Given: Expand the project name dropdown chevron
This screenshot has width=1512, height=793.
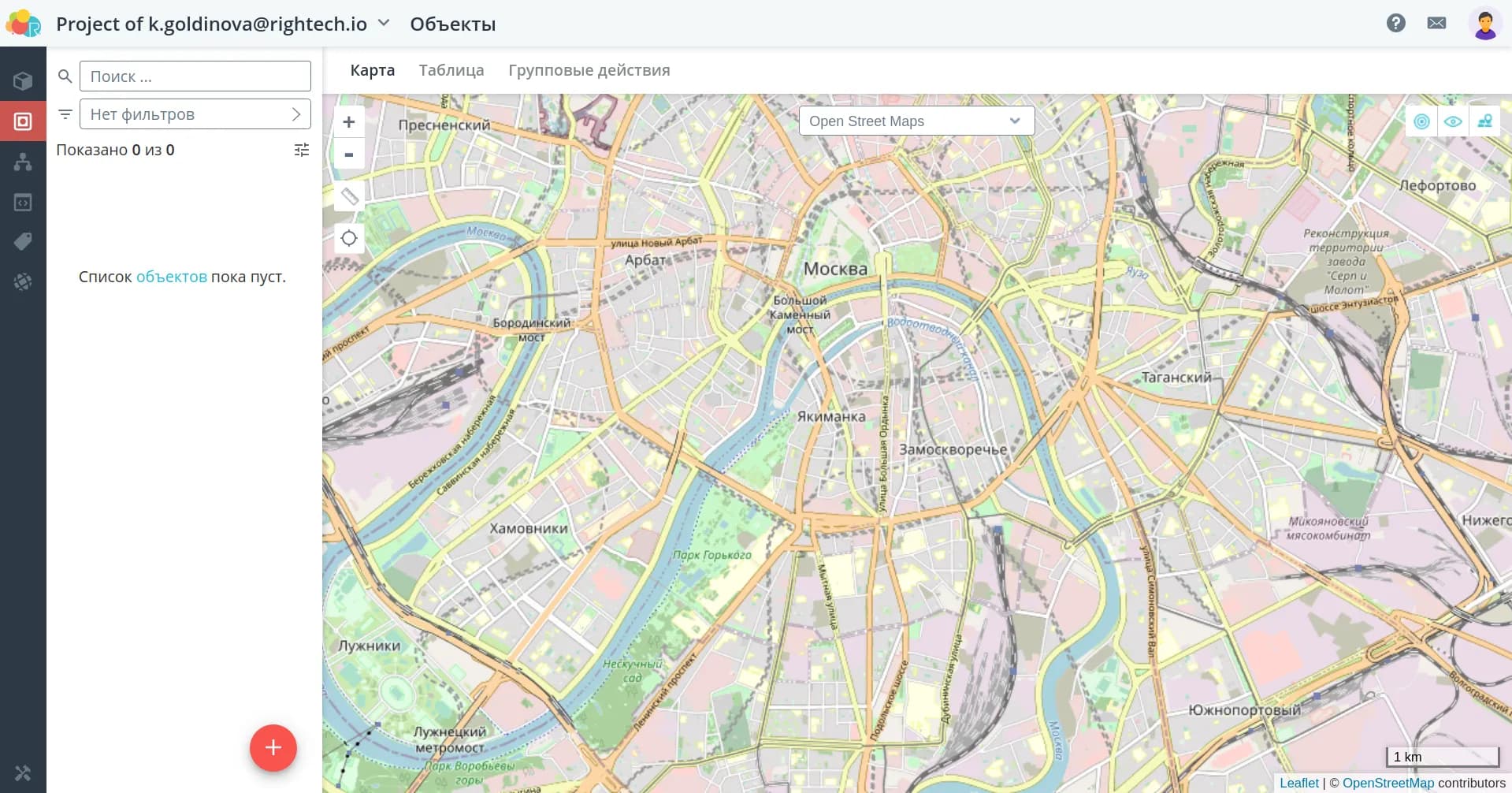Looking at the screenshot, I should [x=384, y=24].
